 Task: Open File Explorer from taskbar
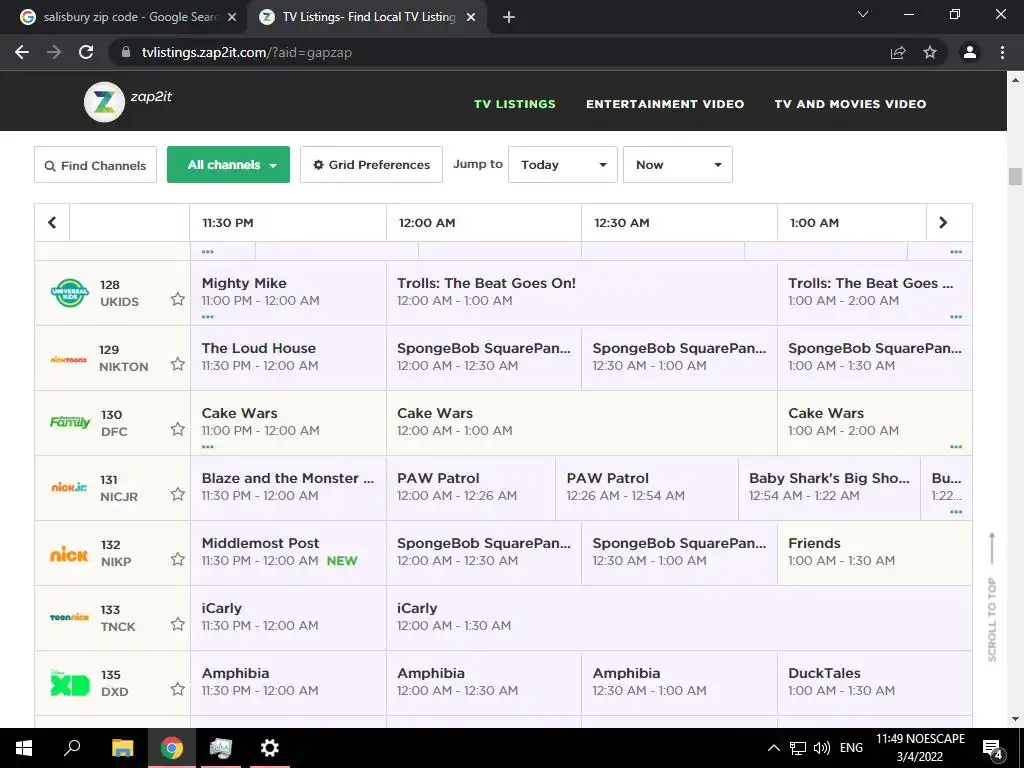(123, 748)
